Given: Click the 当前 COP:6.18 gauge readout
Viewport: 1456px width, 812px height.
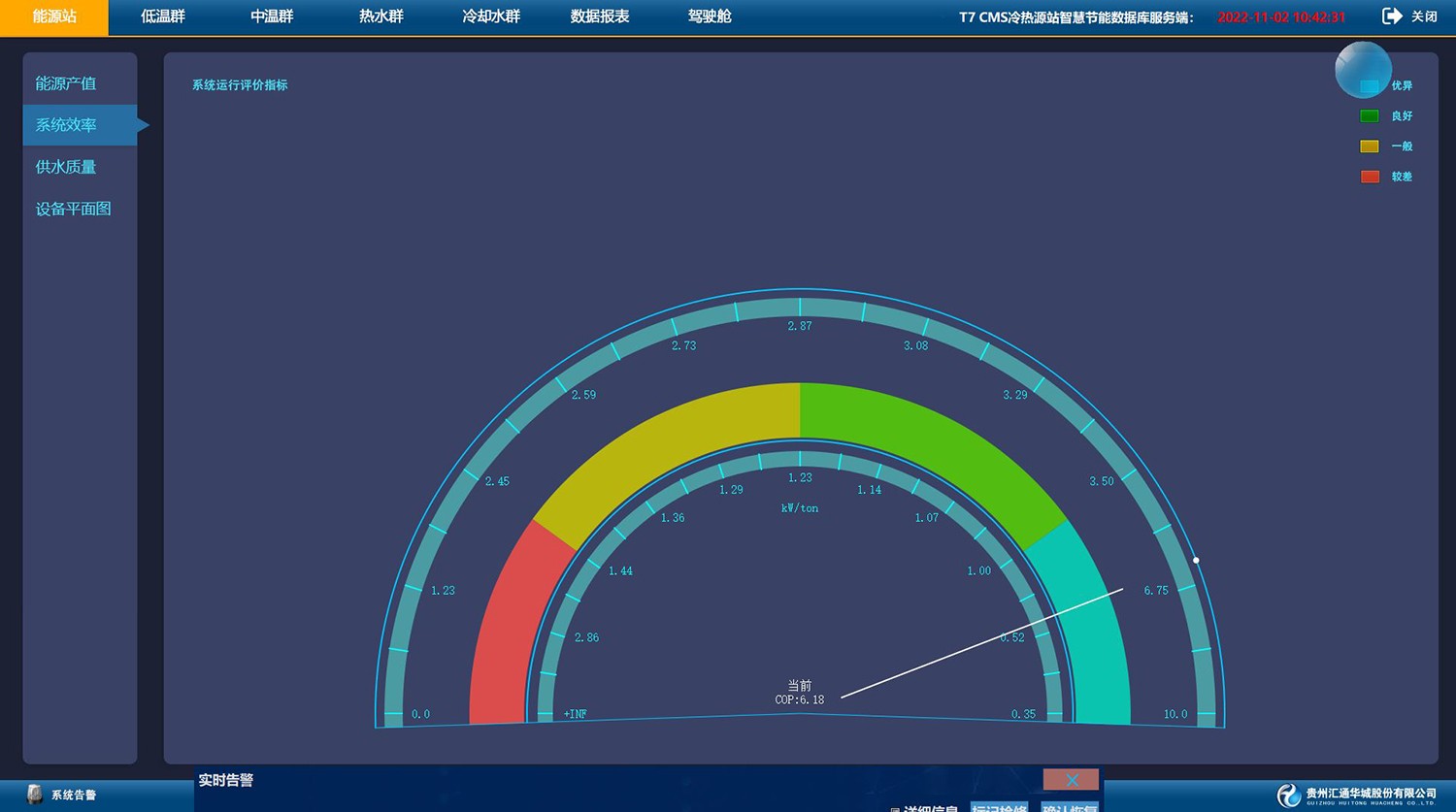Looking at the screenshot, I should click(800, 693).
